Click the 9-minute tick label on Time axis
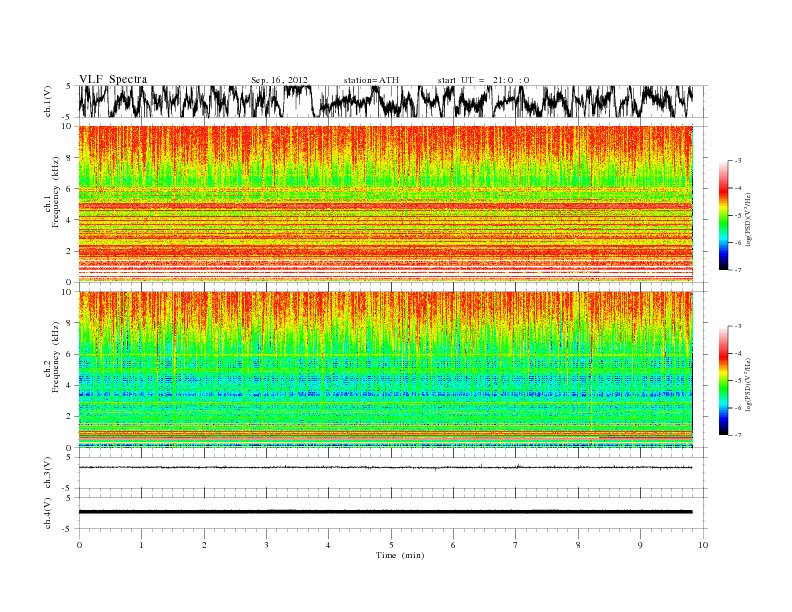 [640, 545]
